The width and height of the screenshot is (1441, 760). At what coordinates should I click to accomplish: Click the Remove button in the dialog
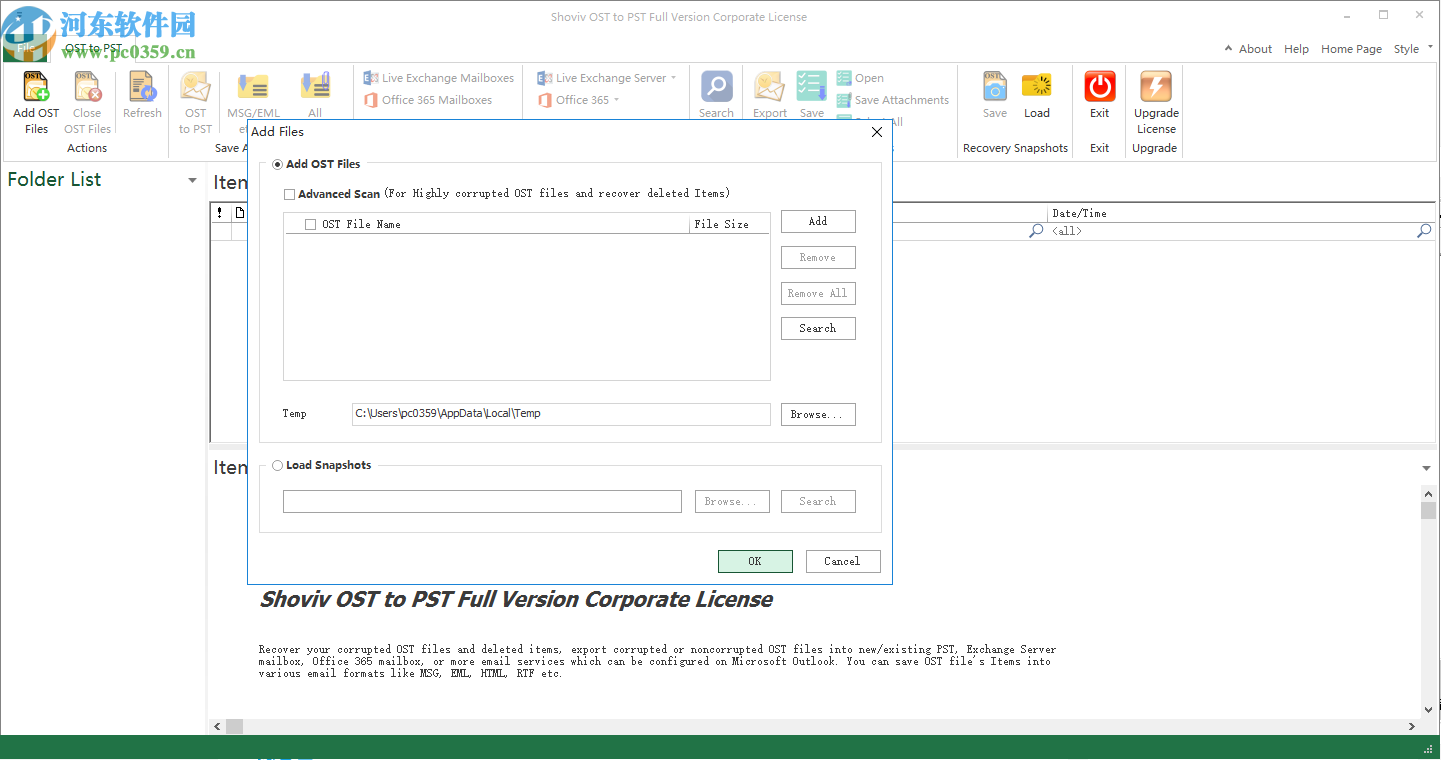818,257
